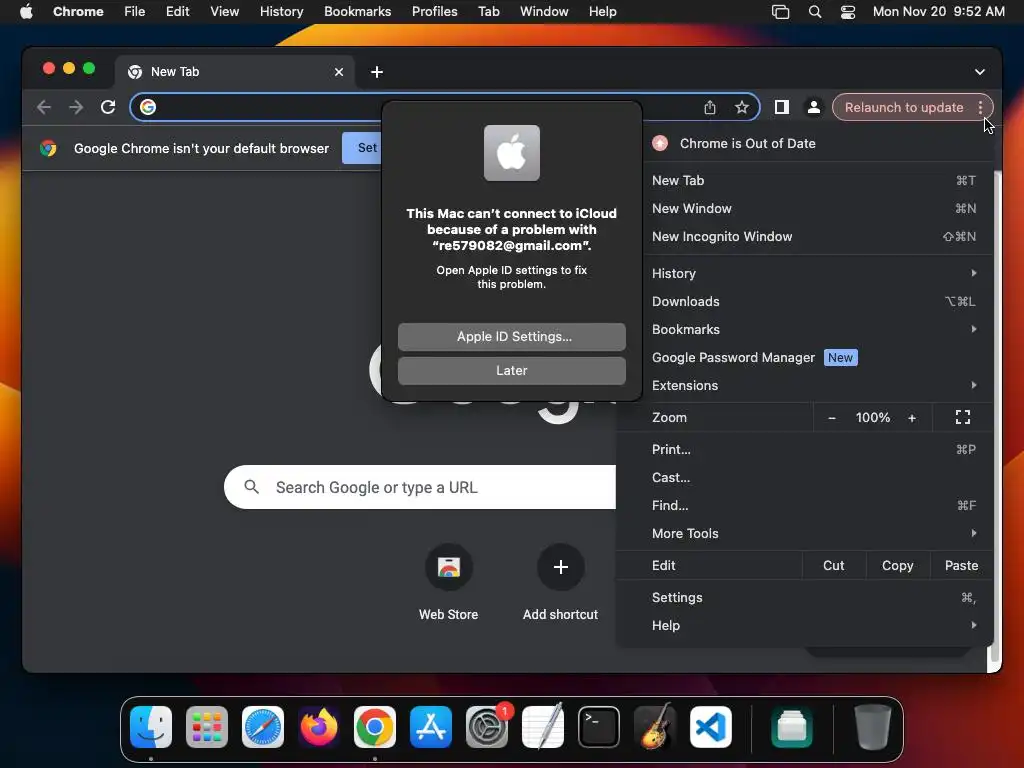
Task: Open Terminal from the dock
Action: pyautogui.click(x=599, y=727)
